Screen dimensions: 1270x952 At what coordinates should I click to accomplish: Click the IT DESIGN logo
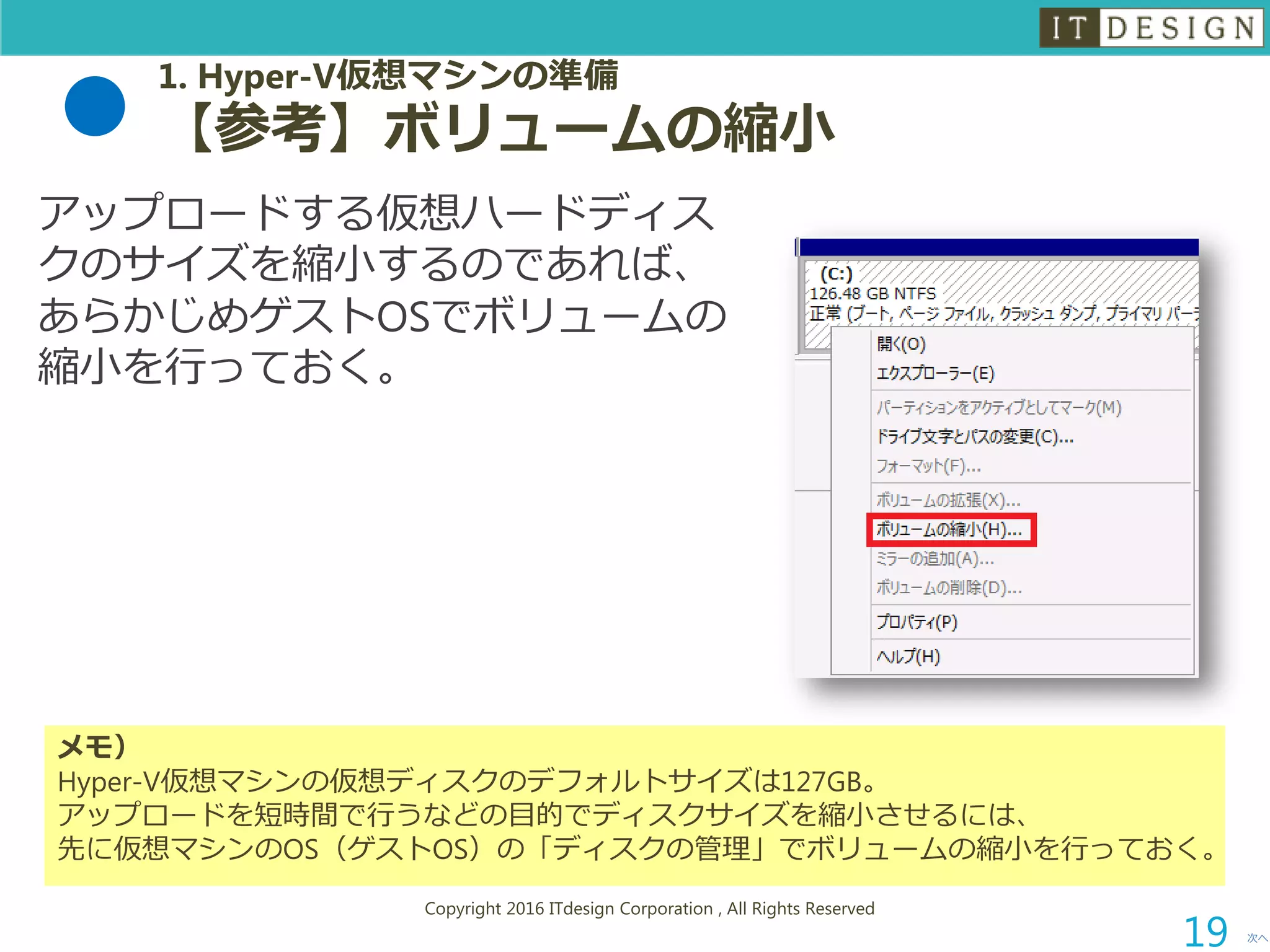click(1151, 28)
